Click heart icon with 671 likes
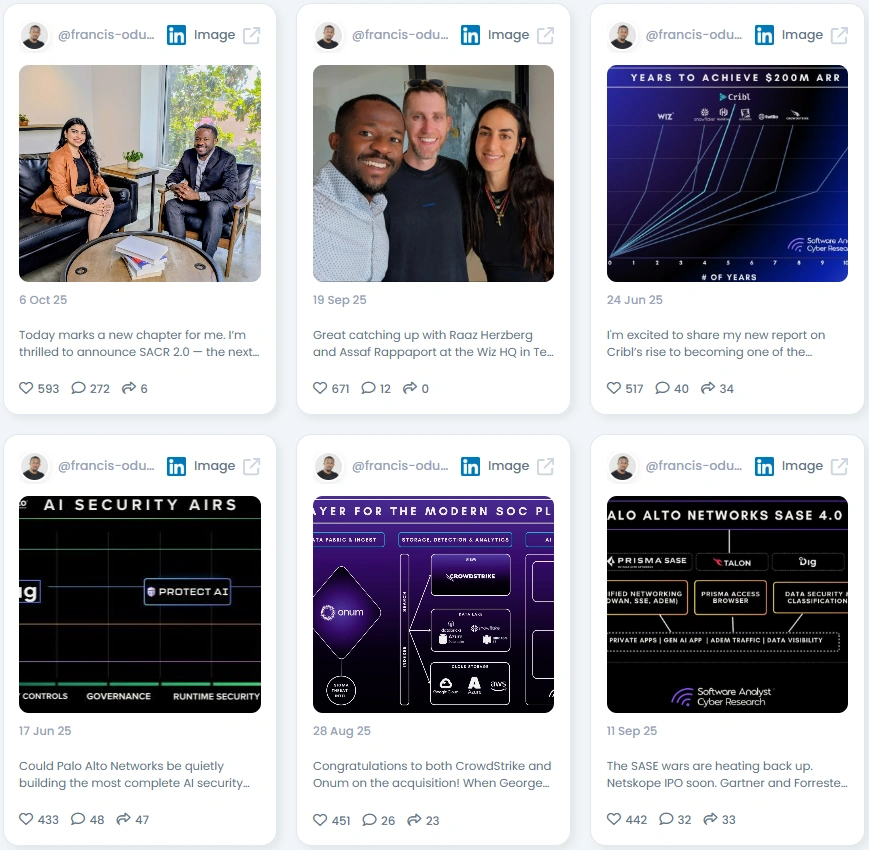Screen dimensions: 869x850 click(x=320, y=388)
